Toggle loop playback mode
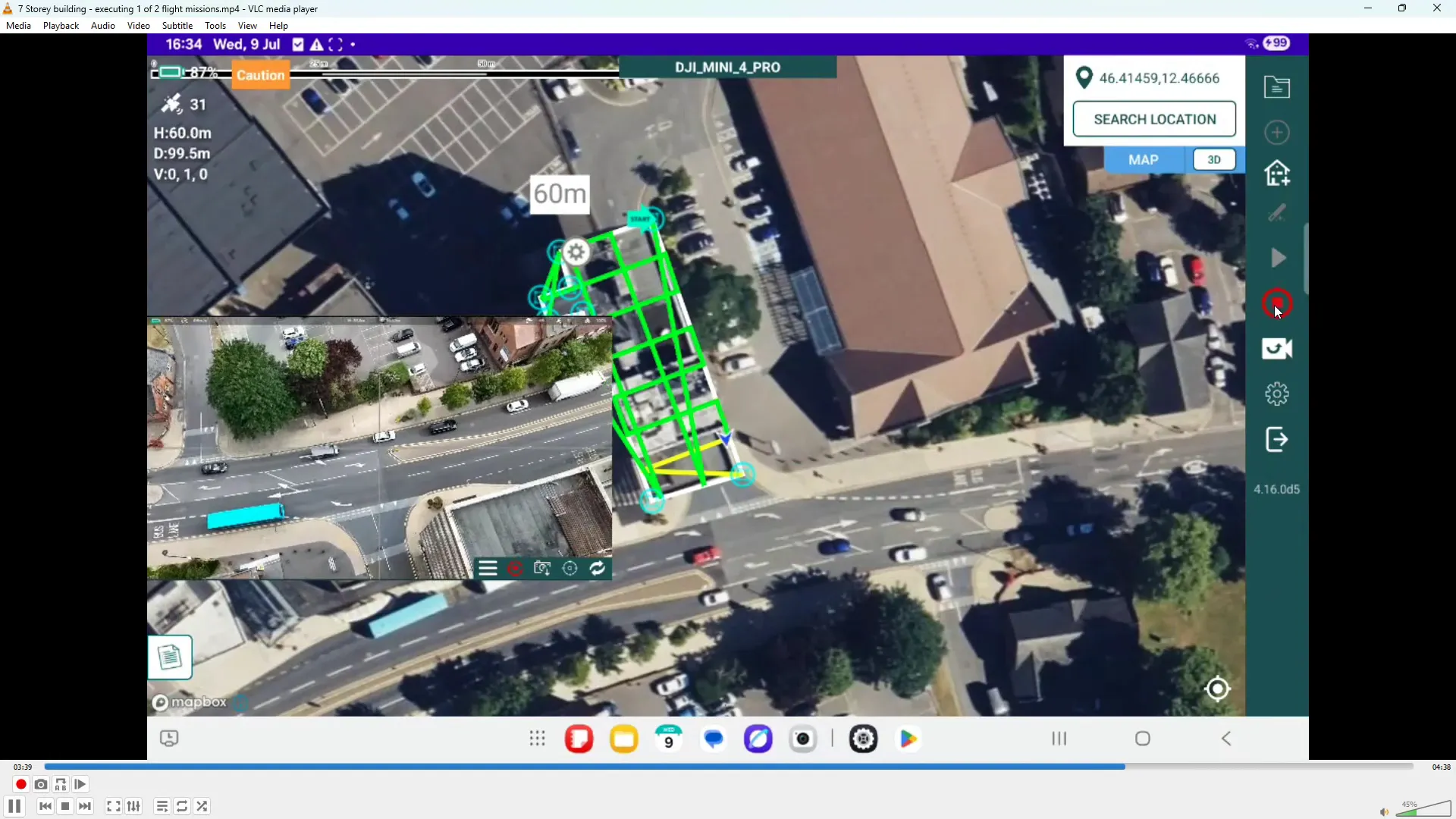Image resolution: width=1456 pixels, height=819 pixels. (182, 807)
